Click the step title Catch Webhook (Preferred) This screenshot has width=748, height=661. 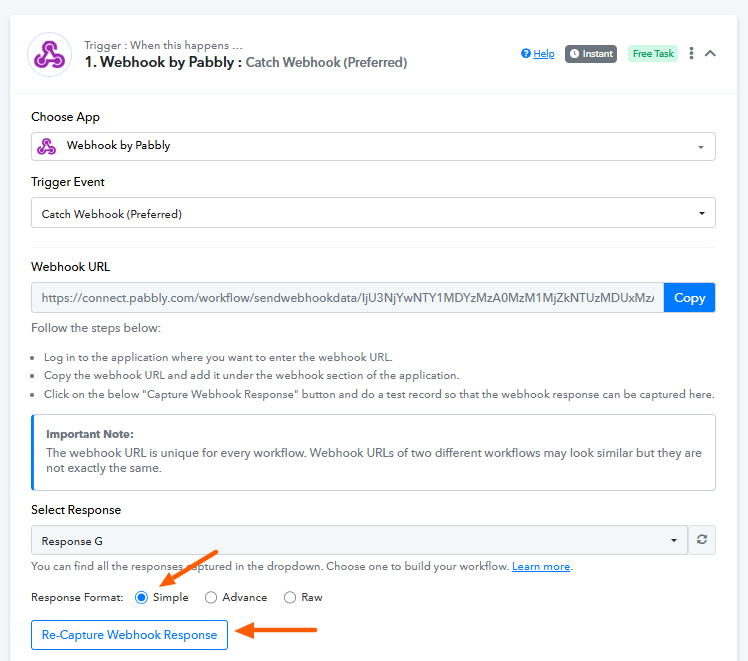coord(325,62)
